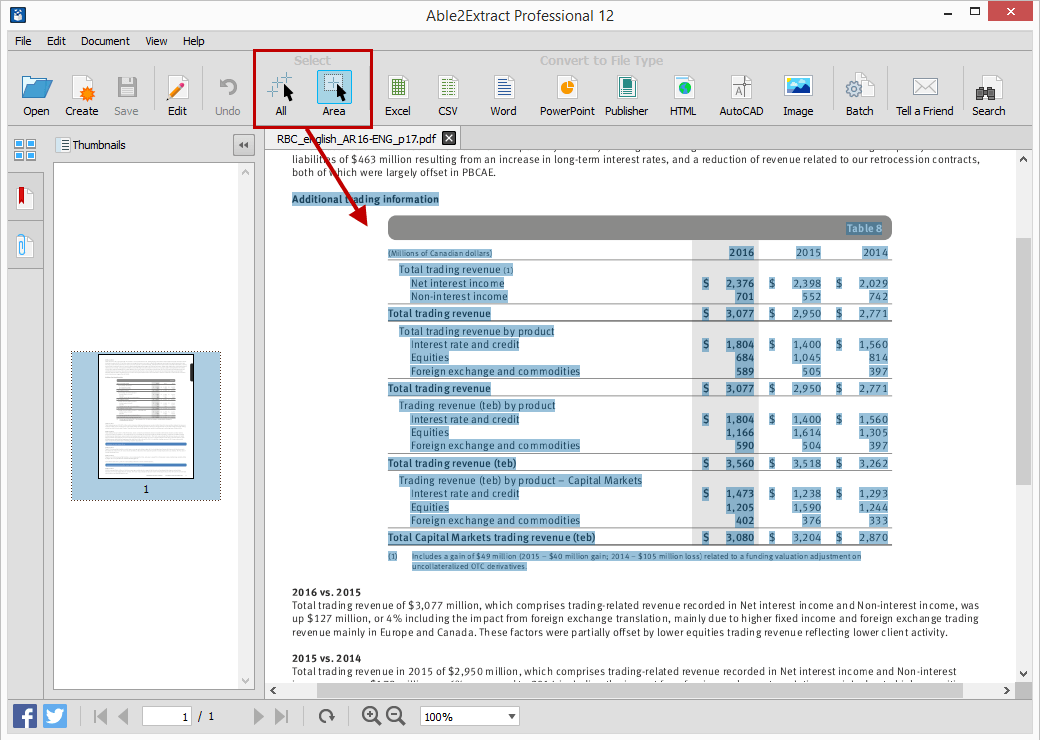Click the Thumbnails panel title
This screenshot has width=1040, height=740.
[x=99, y=145]
